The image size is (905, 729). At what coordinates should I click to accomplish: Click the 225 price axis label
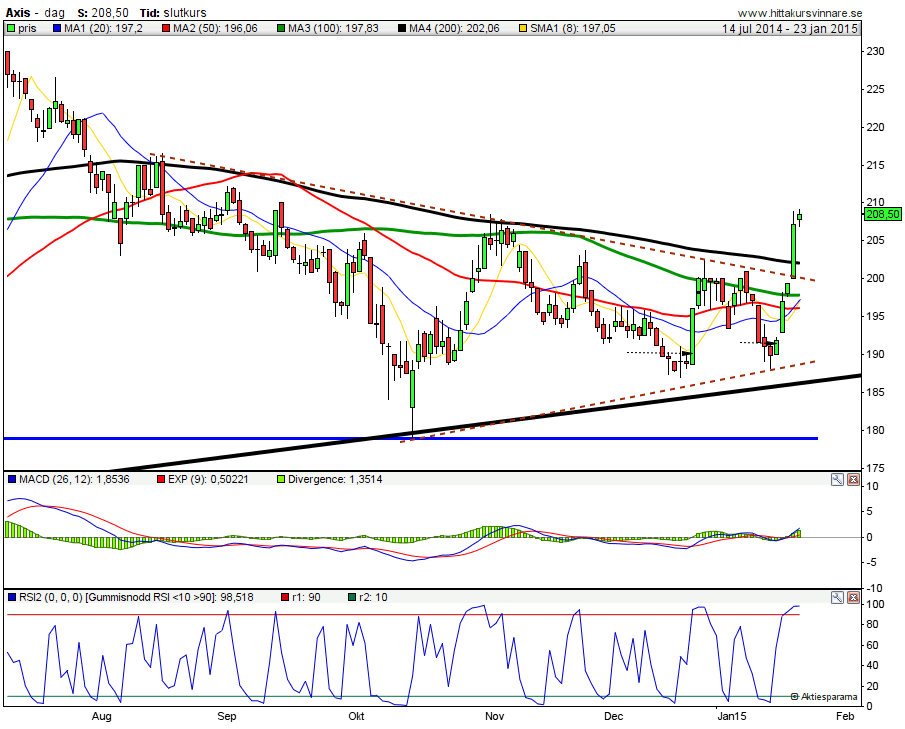pyautogui.click(x=875, y=89)
